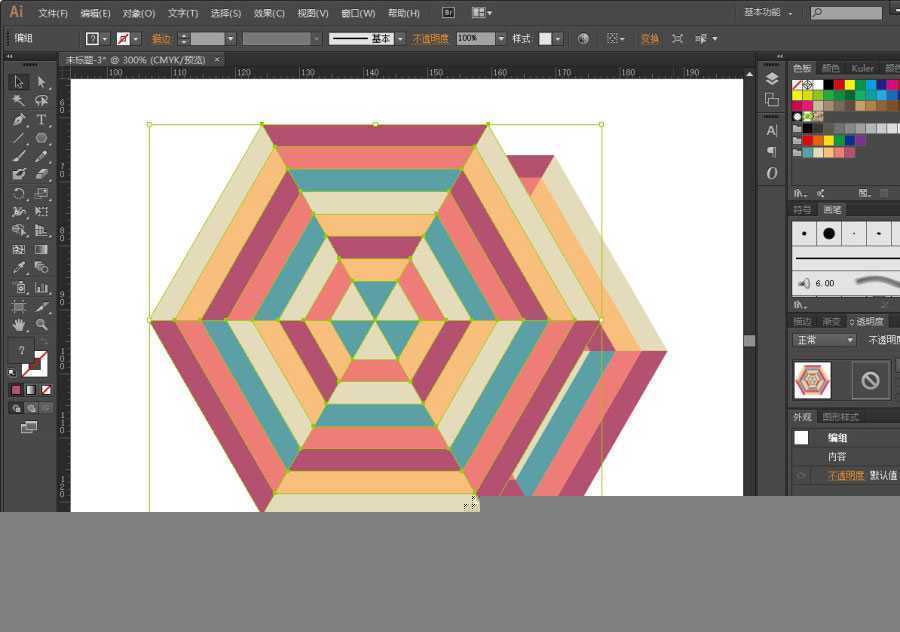Click the 变换 link in control bar
The height and width of the screenshot is (632, 900).
coord(649,39)
